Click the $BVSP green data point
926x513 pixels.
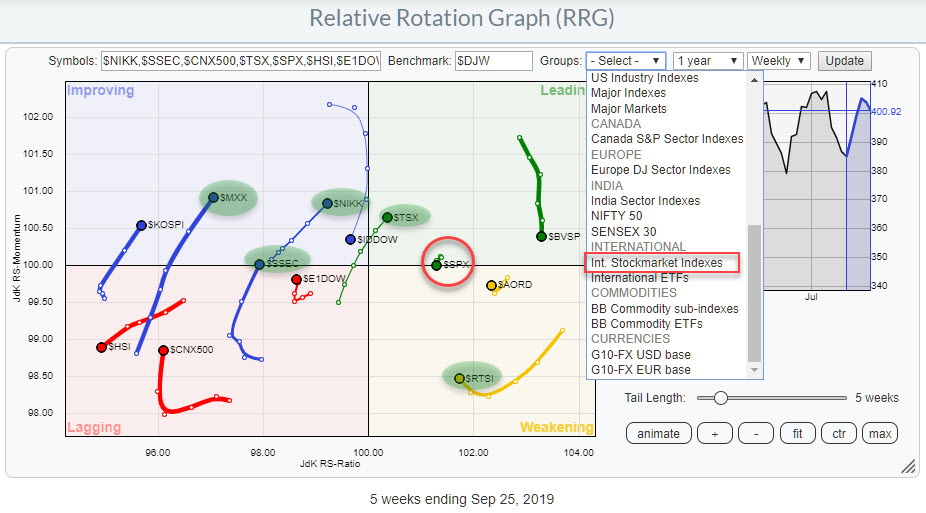click(x=541, y=236)
